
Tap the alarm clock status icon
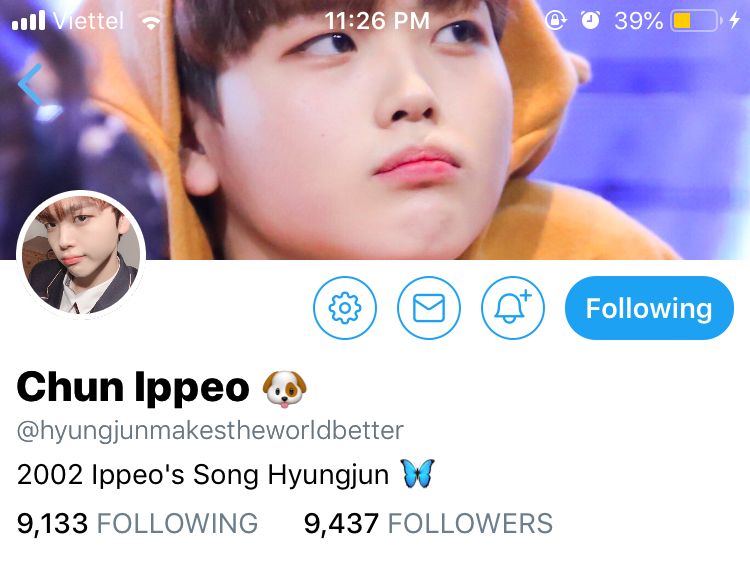point(590,20)
